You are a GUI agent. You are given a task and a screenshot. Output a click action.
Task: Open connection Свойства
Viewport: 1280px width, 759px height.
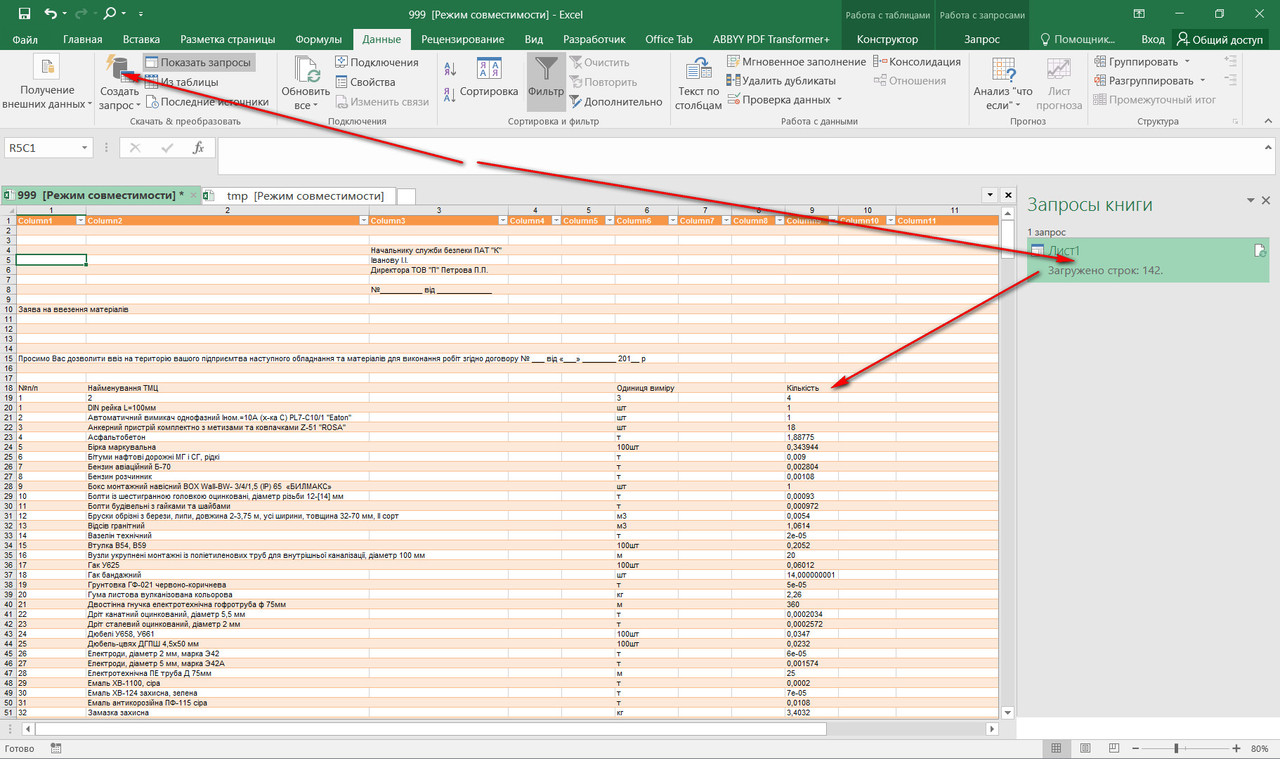364,82
